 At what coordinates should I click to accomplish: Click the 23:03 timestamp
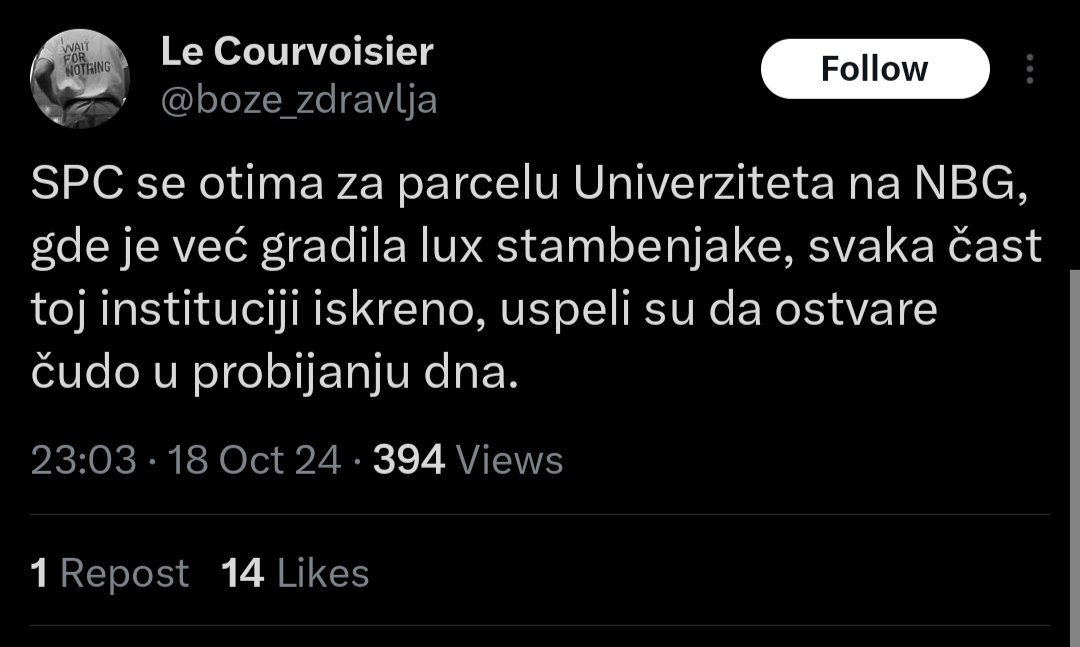[83, 460]
